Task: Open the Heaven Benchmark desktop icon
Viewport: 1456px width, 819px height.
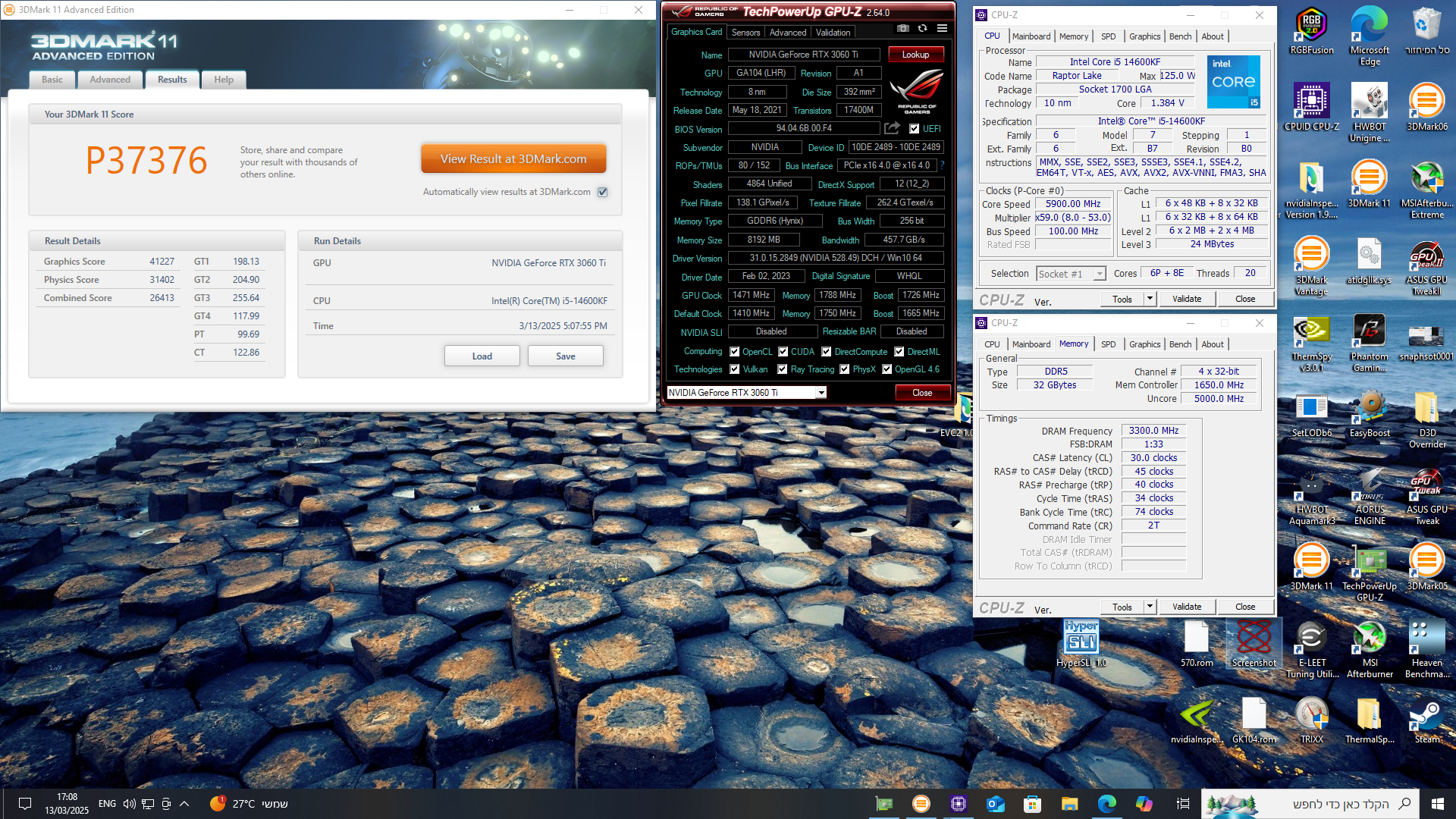Action: 1427,649
